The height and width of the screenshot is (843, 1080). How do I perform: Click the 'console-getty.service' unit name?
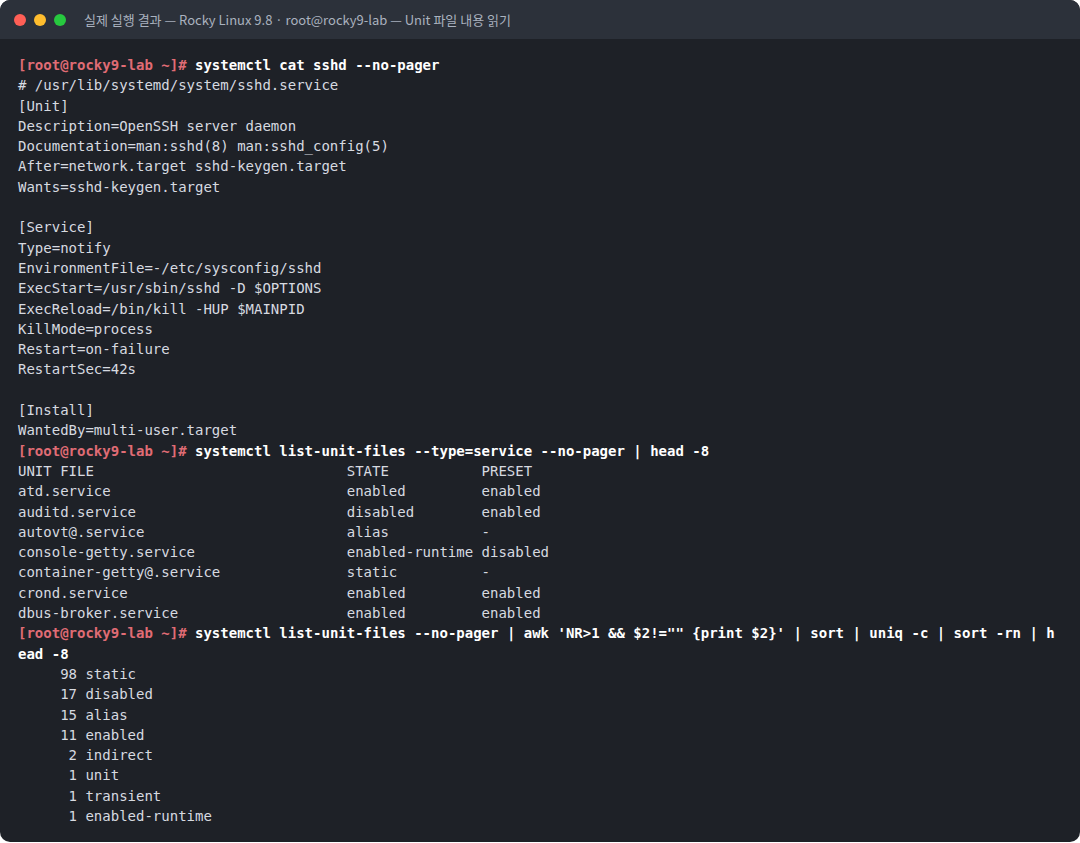point(106,552)
